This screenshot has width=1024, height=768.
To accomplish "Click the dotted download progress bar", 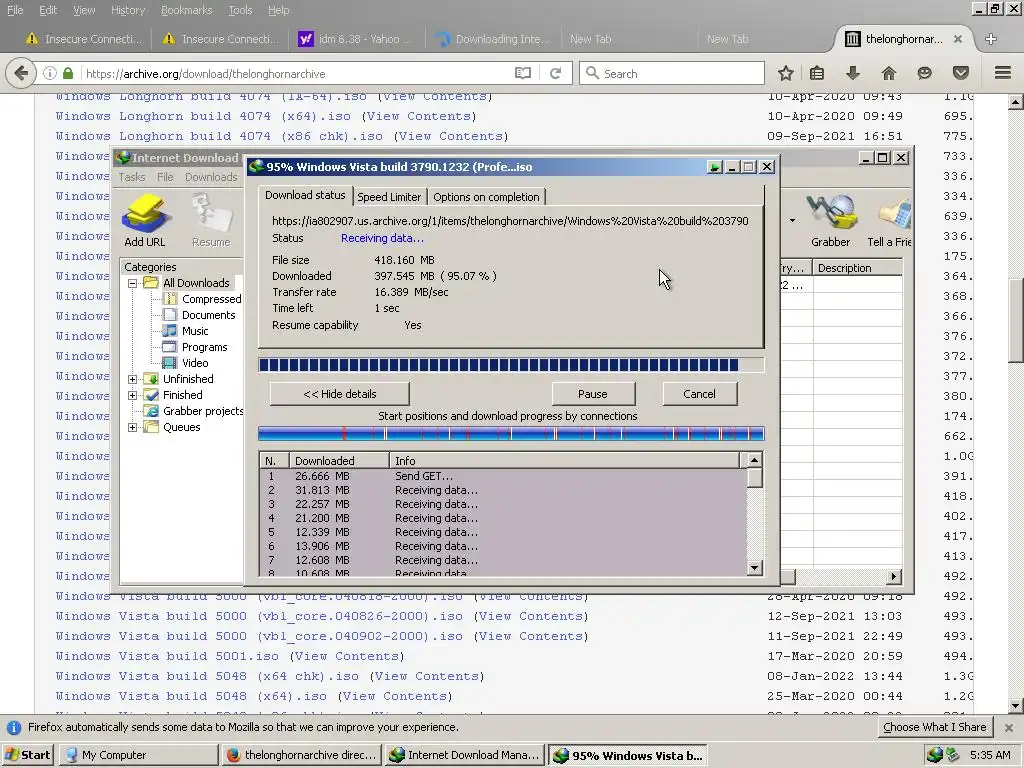I will coord(511,365).
